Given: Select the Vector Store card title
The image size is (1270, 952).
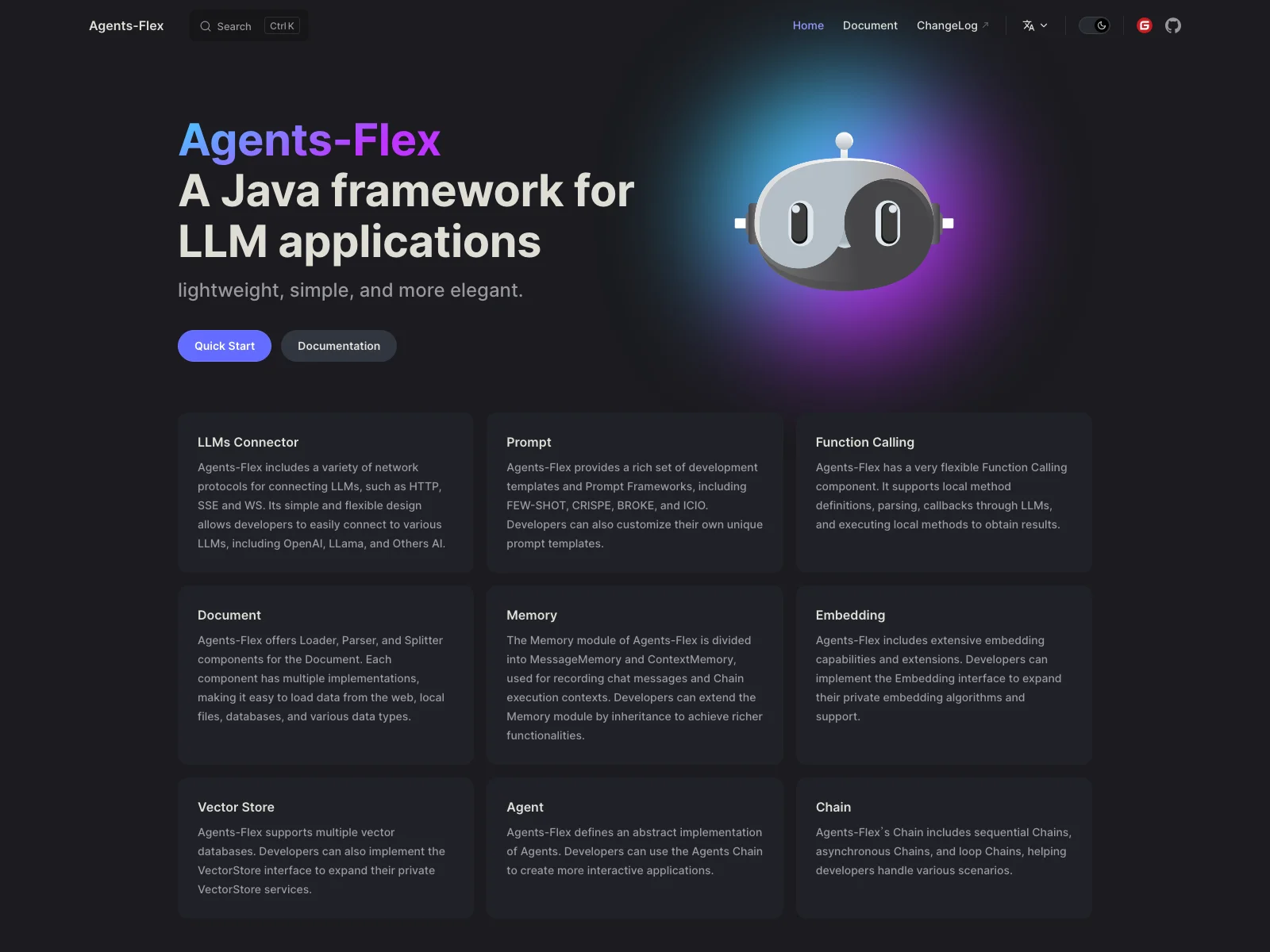Looking at the screenshot, I should click(236, 807).
